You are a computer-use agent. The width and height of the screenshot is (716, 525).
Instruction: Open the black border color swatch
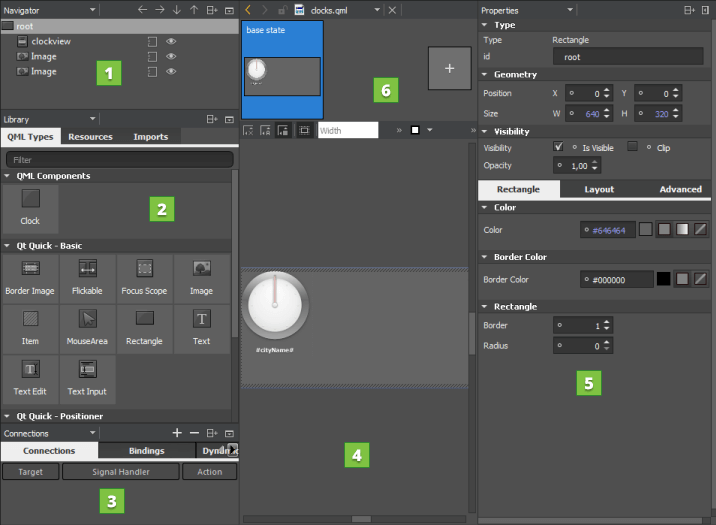(x=663, y=279)
